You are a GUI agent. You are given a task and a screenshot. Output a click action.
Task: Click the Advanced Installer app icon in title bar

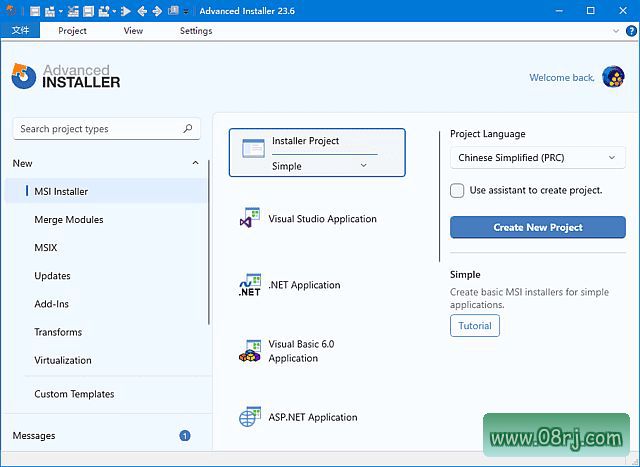pyautogui.click(x=11, y=11)
